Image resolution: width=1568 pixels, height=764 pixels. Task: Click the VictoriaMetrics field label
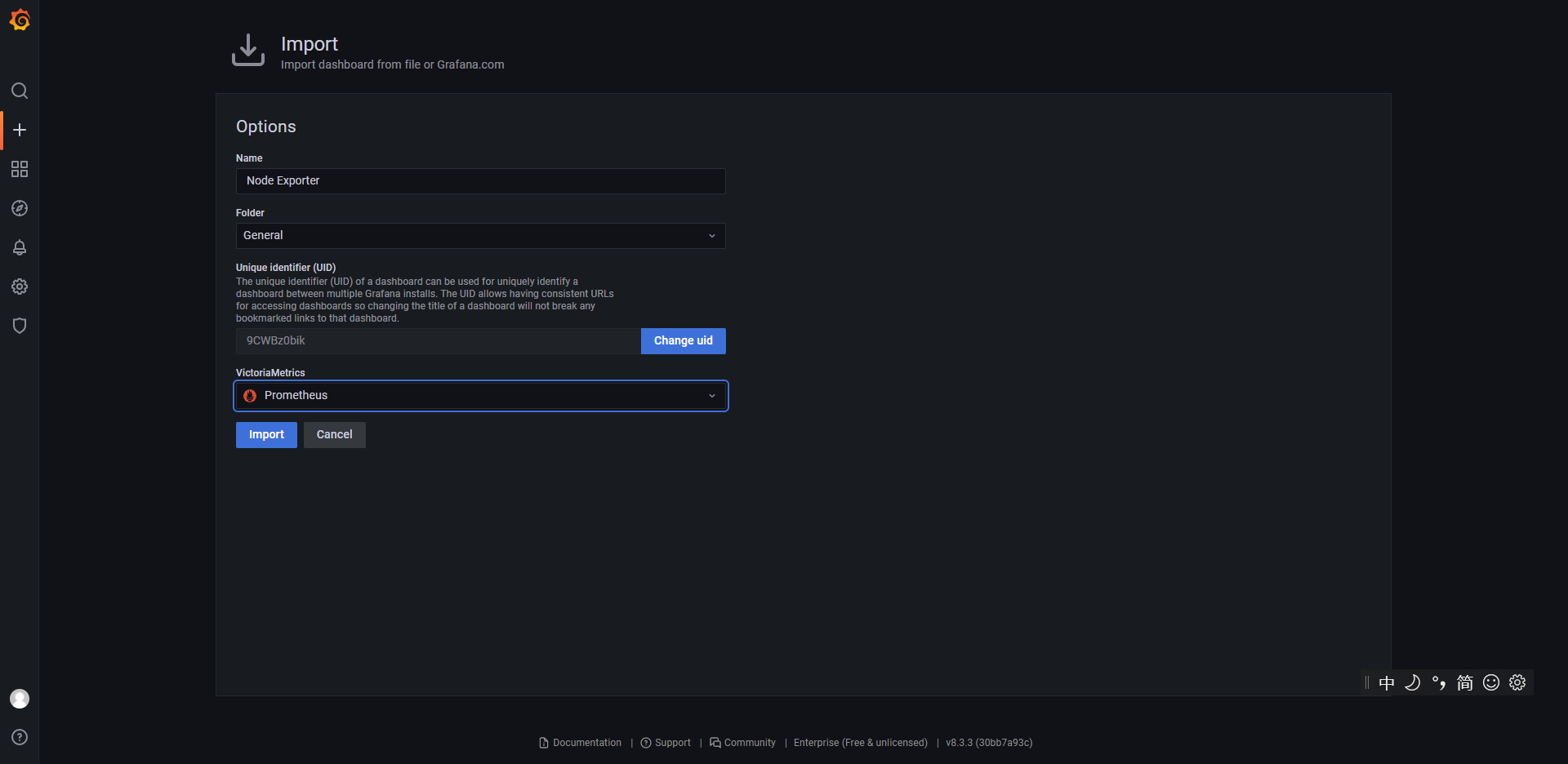point(270,373)
